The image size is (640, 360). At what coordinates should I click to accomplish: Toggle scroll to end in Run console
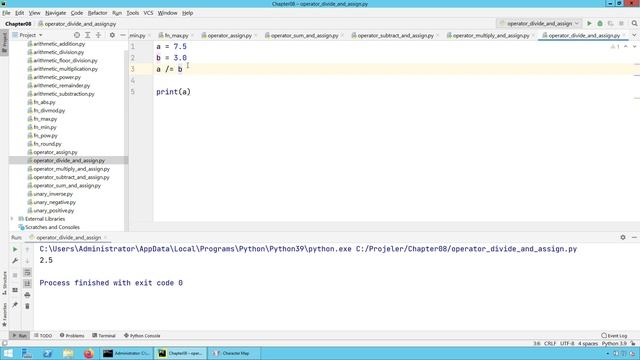pyautogui.click(x=27, y=283)
